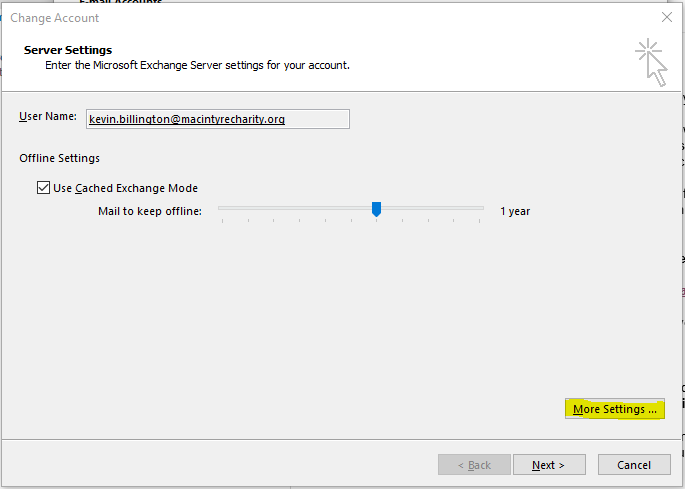This screenshot has height=489, width=685.
Task: Click the Change Account title bar
Action: click(x=300, y=17)
